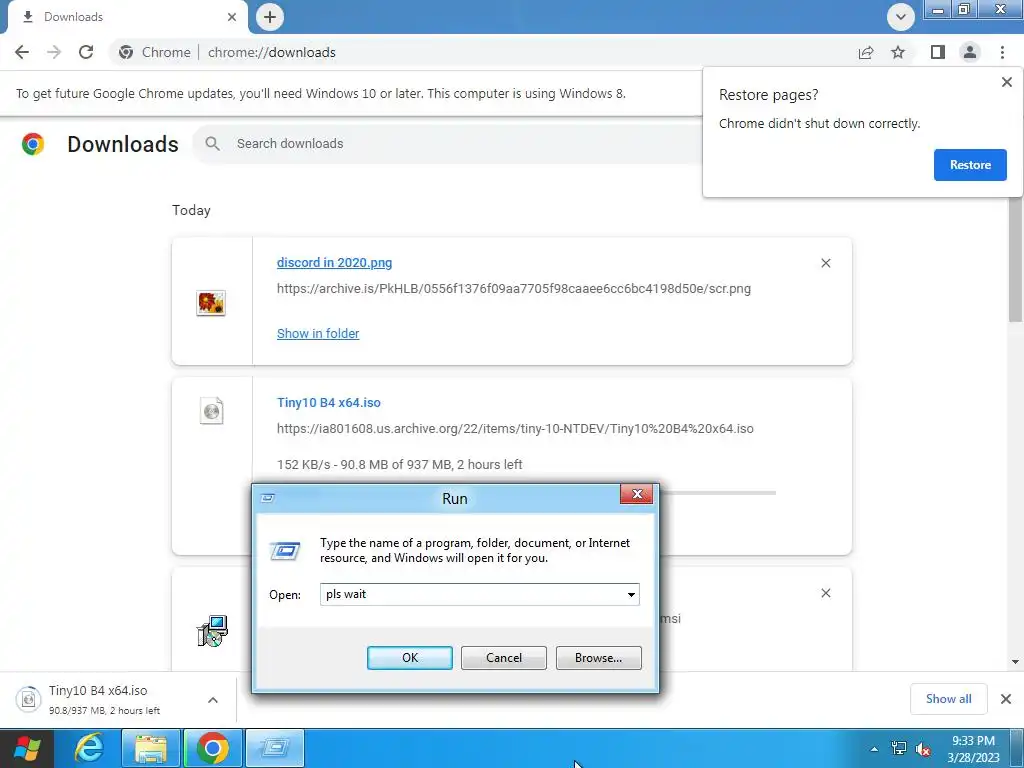Open the Chrome profile icon

970,52
